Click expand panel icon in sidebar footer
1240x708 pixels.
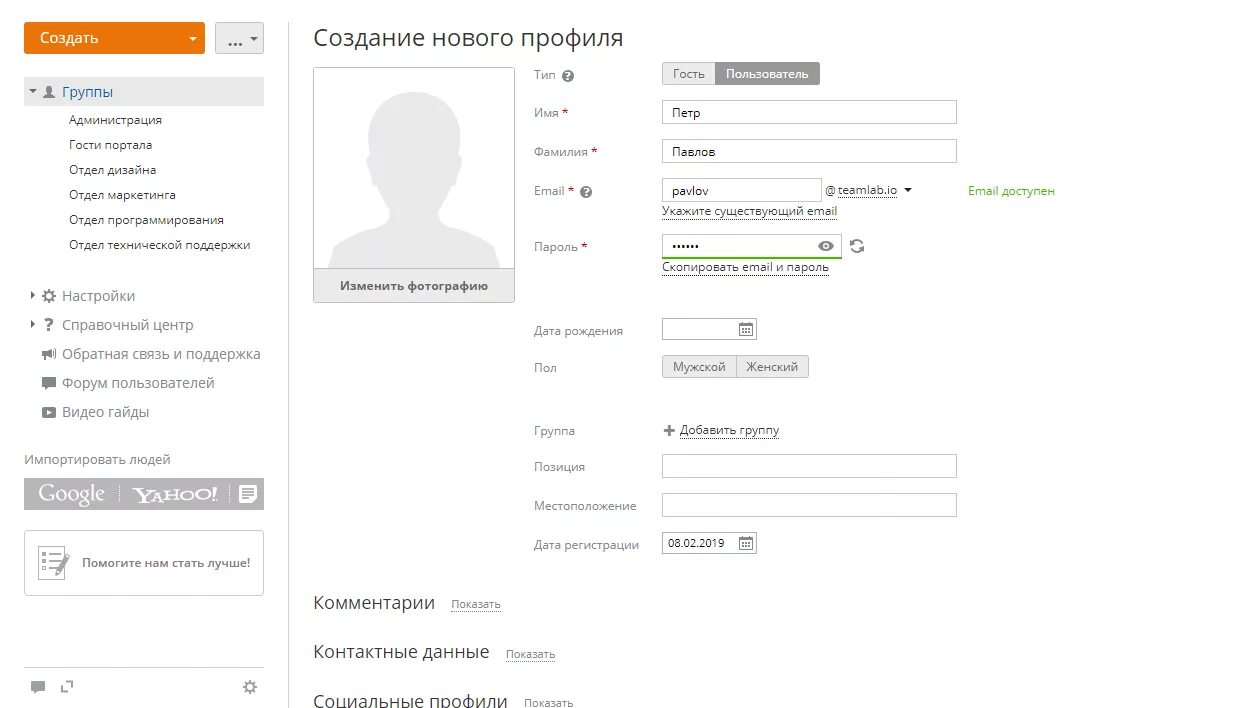67,686
